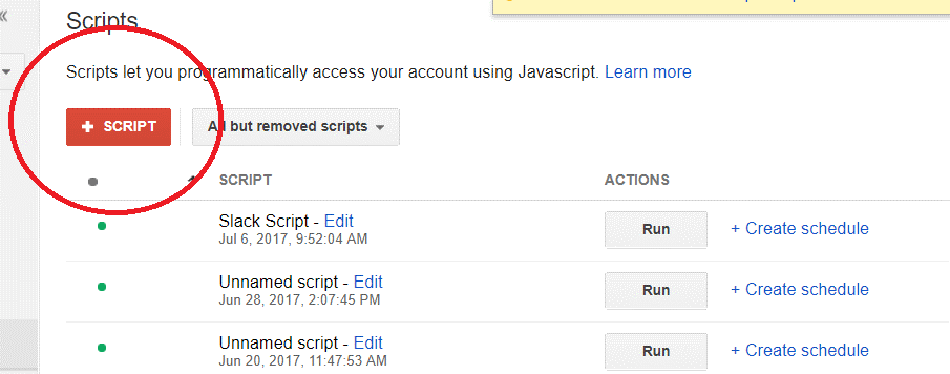Open the All but removed scripts dropdown
950x374 pixels.
click(x=296, y=127)
